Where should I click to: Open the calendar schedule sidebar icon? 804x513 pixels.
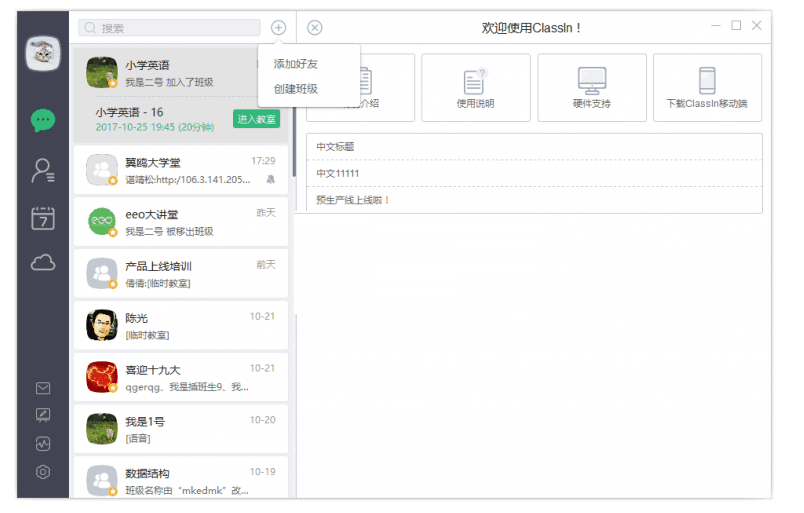pos(43,217)
